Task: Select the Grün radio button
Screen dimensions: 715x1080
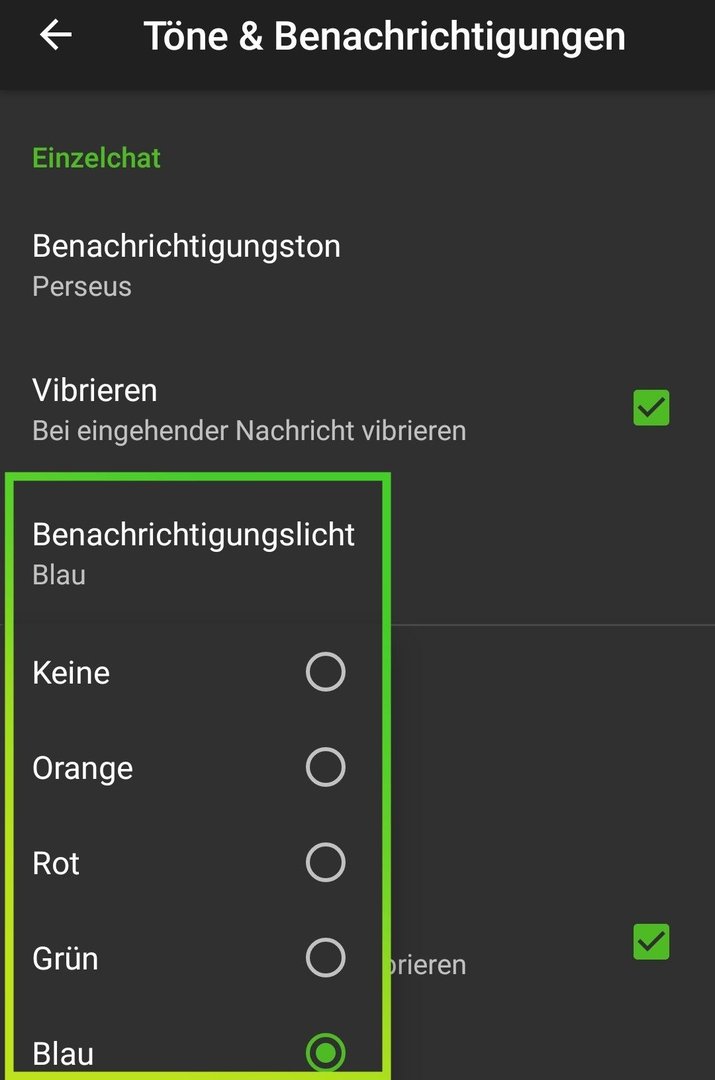Action: 325,957
